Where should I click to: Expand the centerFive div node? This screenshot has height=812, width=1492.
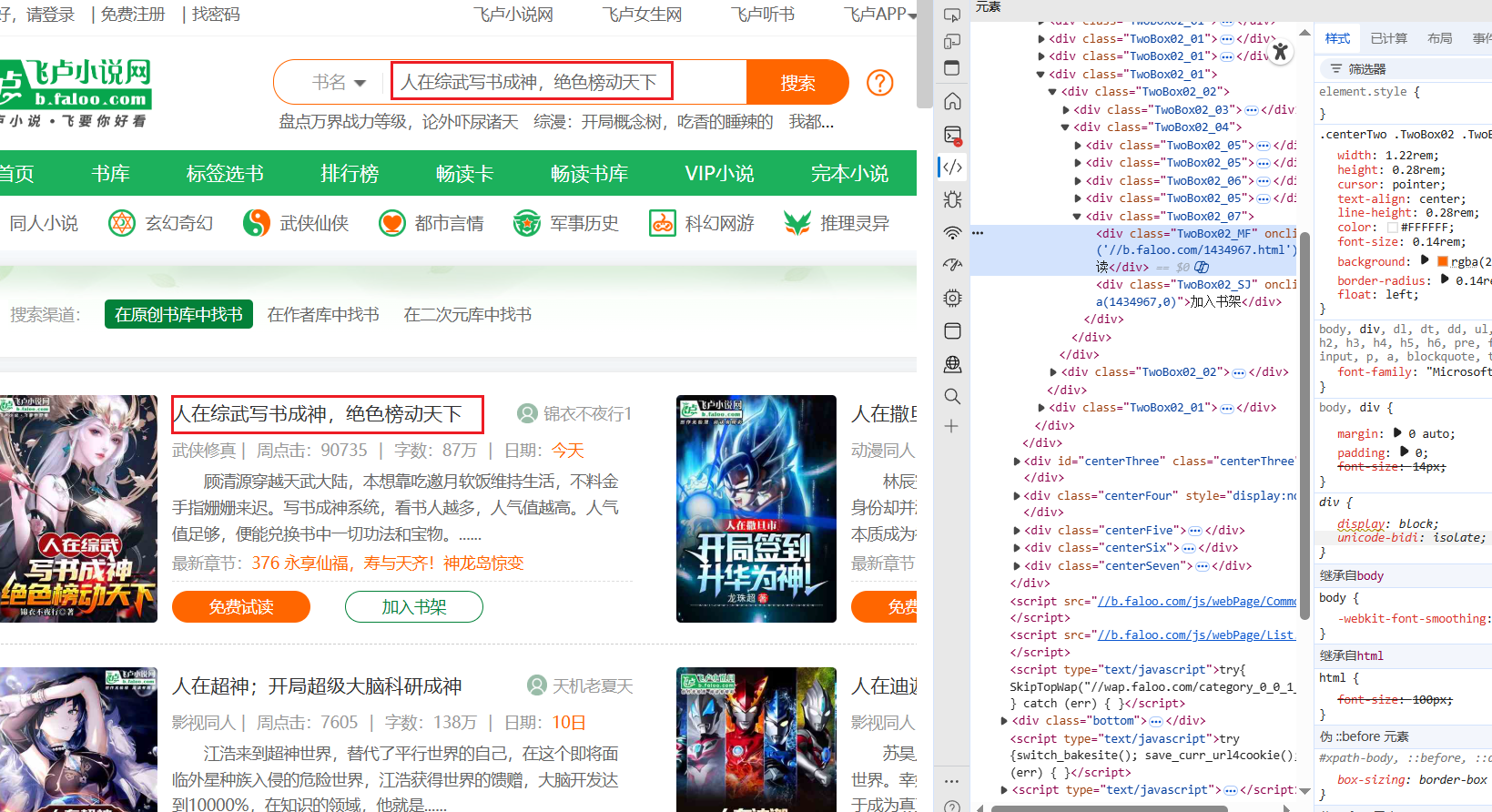[x=1017, y=531]
